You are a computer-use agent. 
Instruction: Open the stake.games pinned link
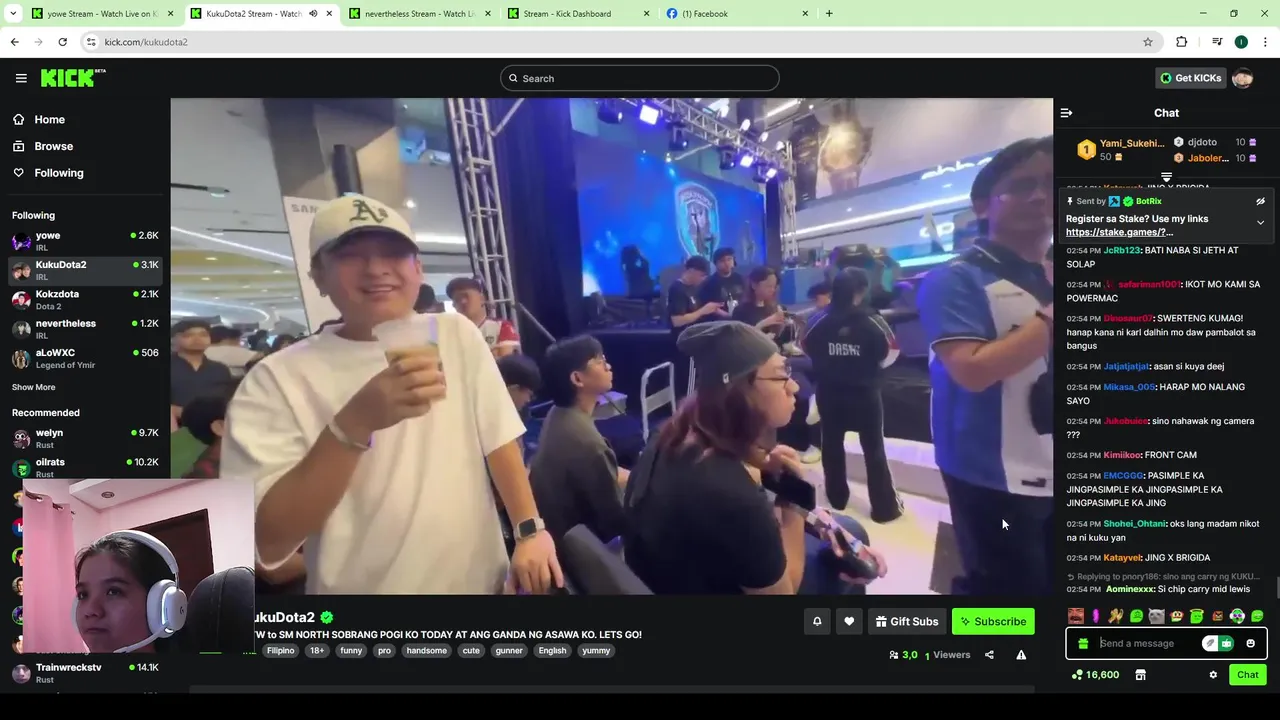click(x=1119, y=232)
